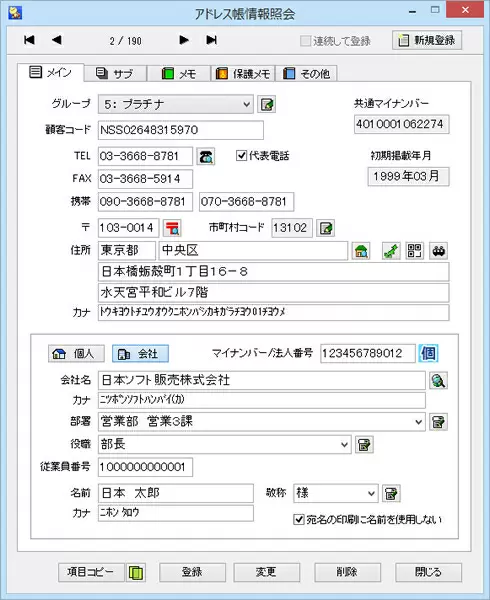Click the binoculars search icon
Image resolution: width=490 pixels, height=600 pixels.
(438, 251)
